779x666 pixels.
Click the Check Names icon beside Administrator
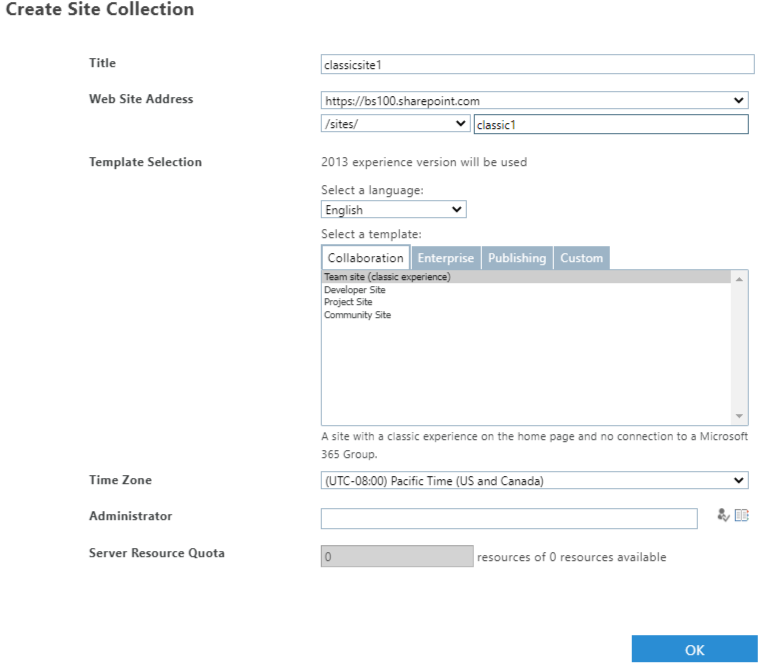click(723, 516)
